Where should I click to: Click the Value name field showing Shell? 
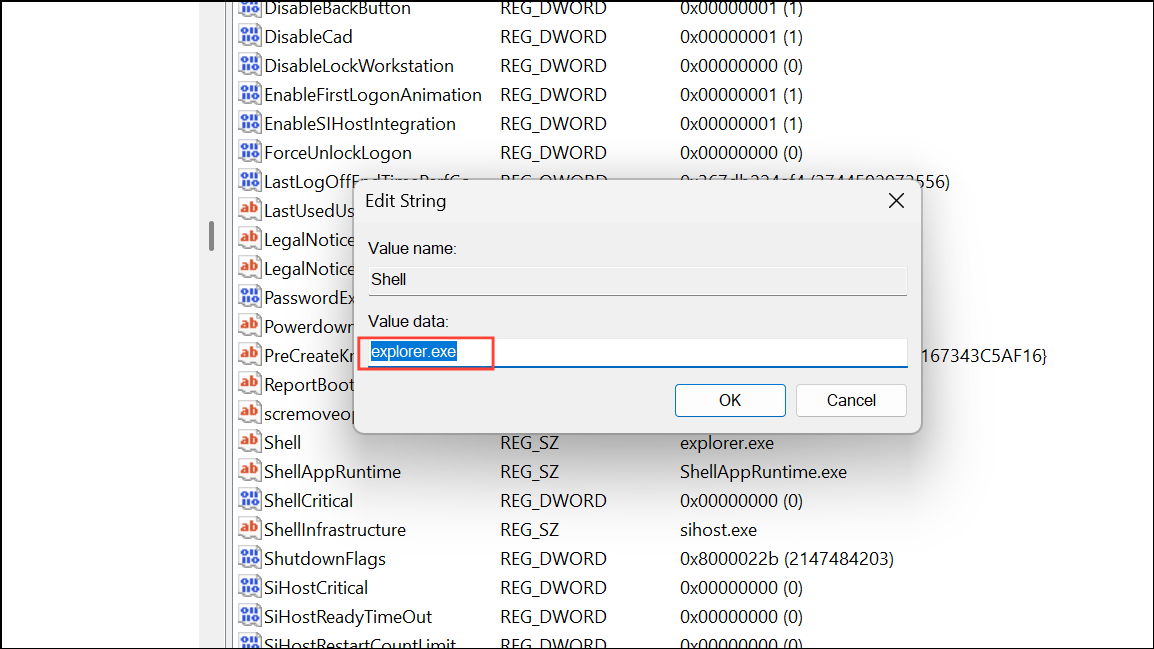tap(637, 280)
